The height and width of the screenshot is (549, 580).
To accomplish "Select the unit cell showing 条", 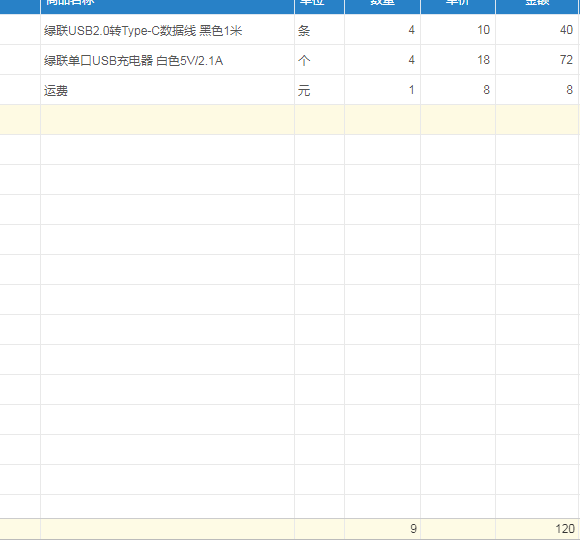I will (x=320, y=30).
